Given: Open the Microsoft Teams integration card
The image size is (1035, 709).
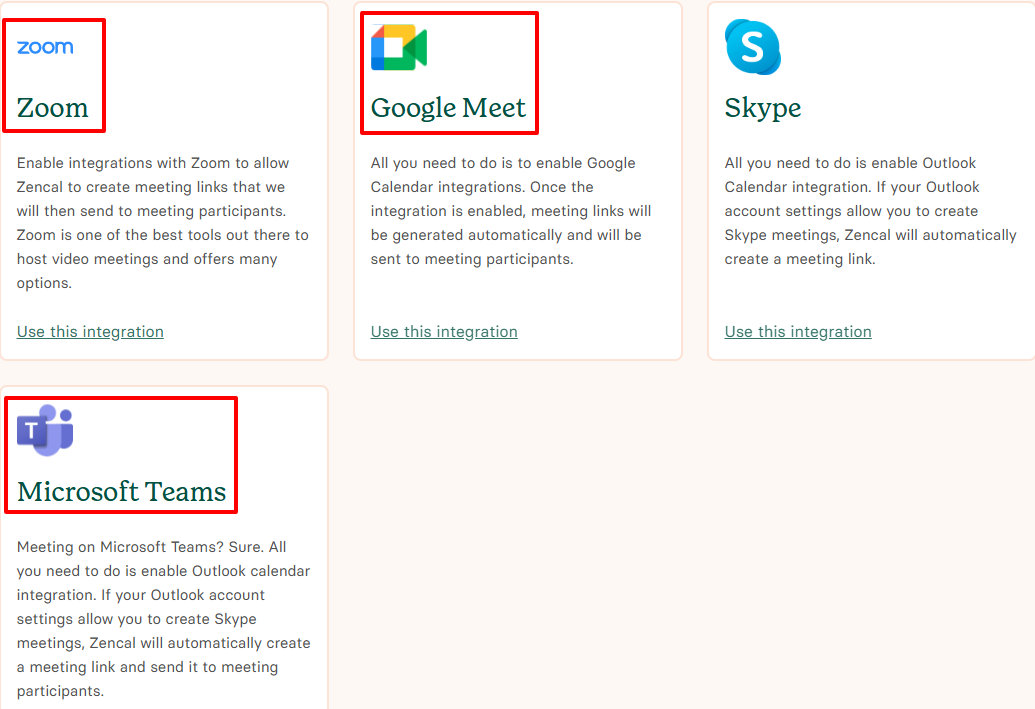Looking at the screenshot, I should [164, 550].
